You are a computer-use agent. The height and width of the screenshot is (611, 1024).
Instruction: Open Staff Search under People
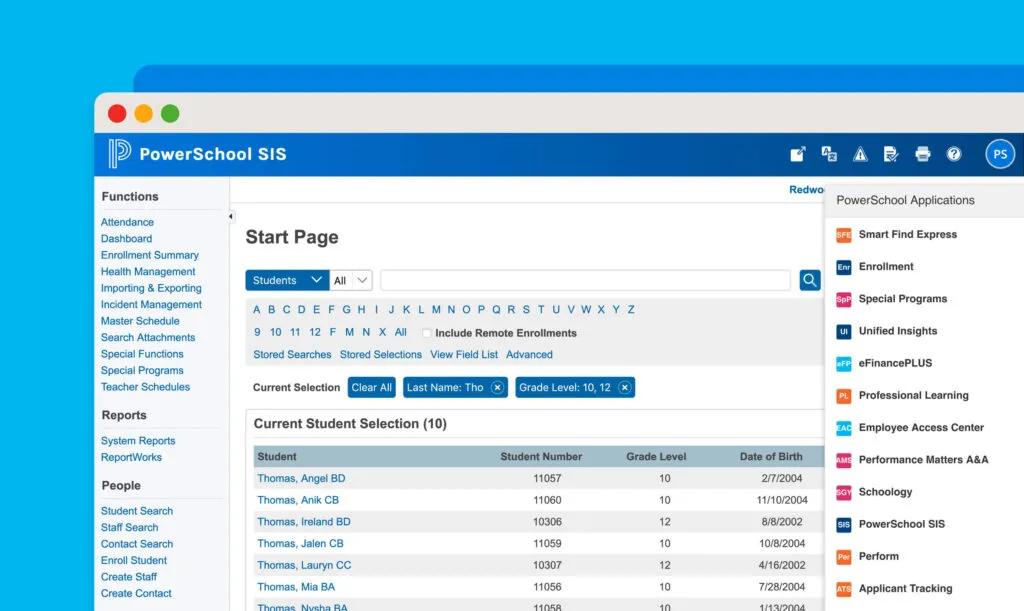[x=129, y=527]
